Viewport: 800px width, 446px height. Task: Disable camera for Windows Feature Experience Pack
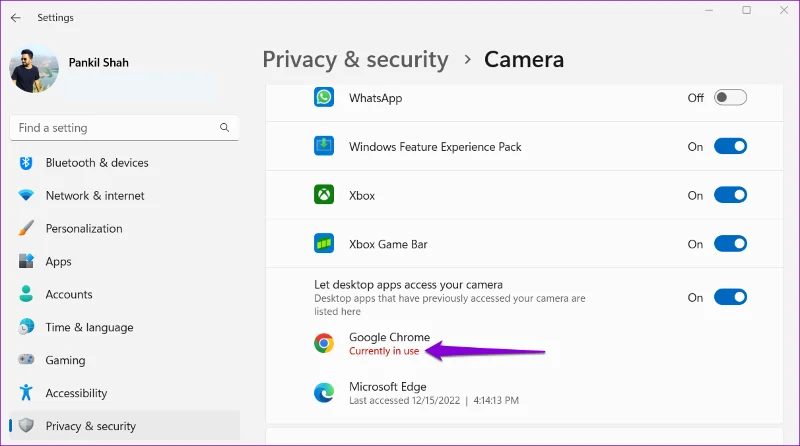click(730, 146)
